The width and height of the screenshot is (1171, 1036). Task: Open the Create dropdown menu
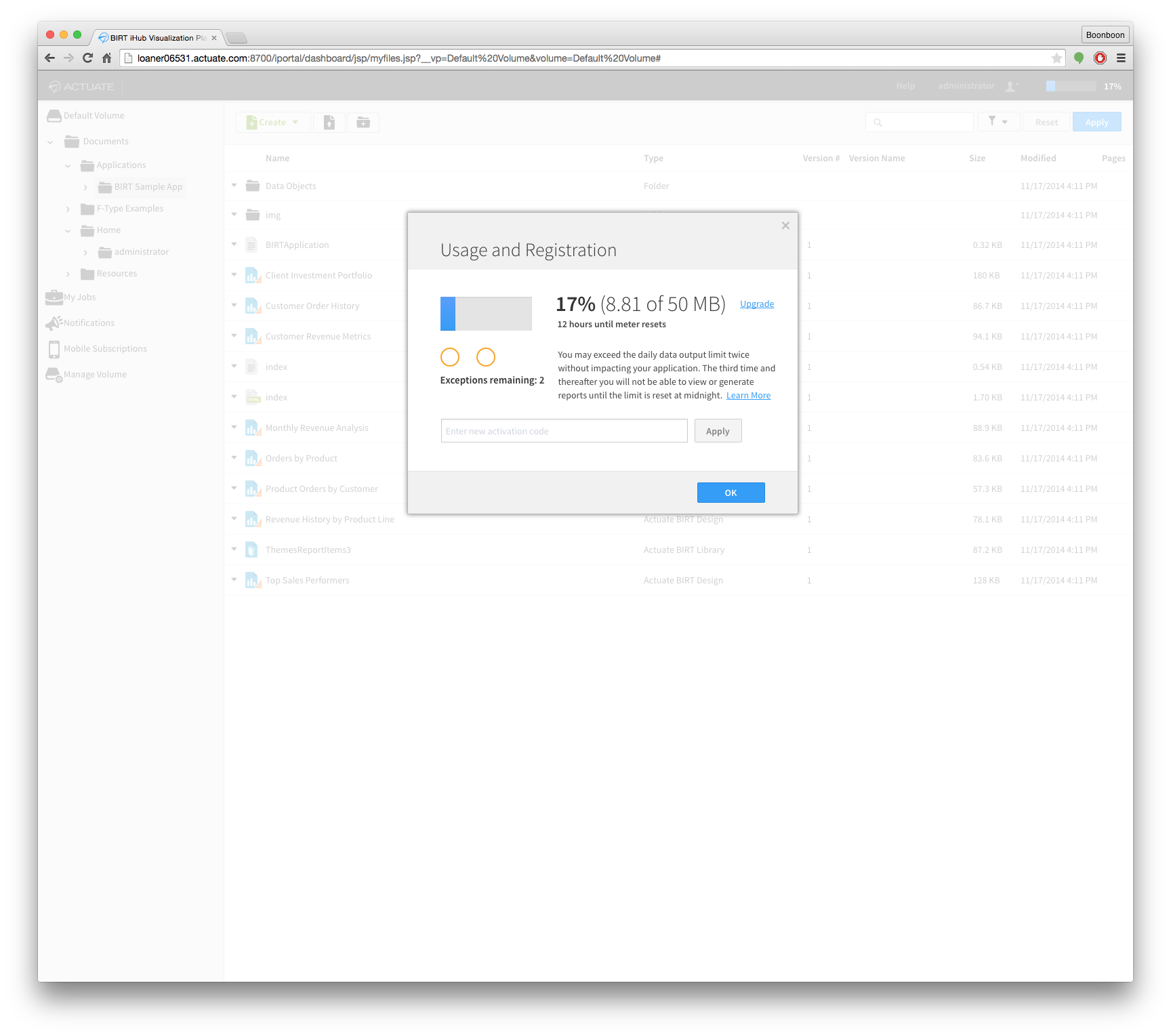pyautogui.click(x=272, y=122)
